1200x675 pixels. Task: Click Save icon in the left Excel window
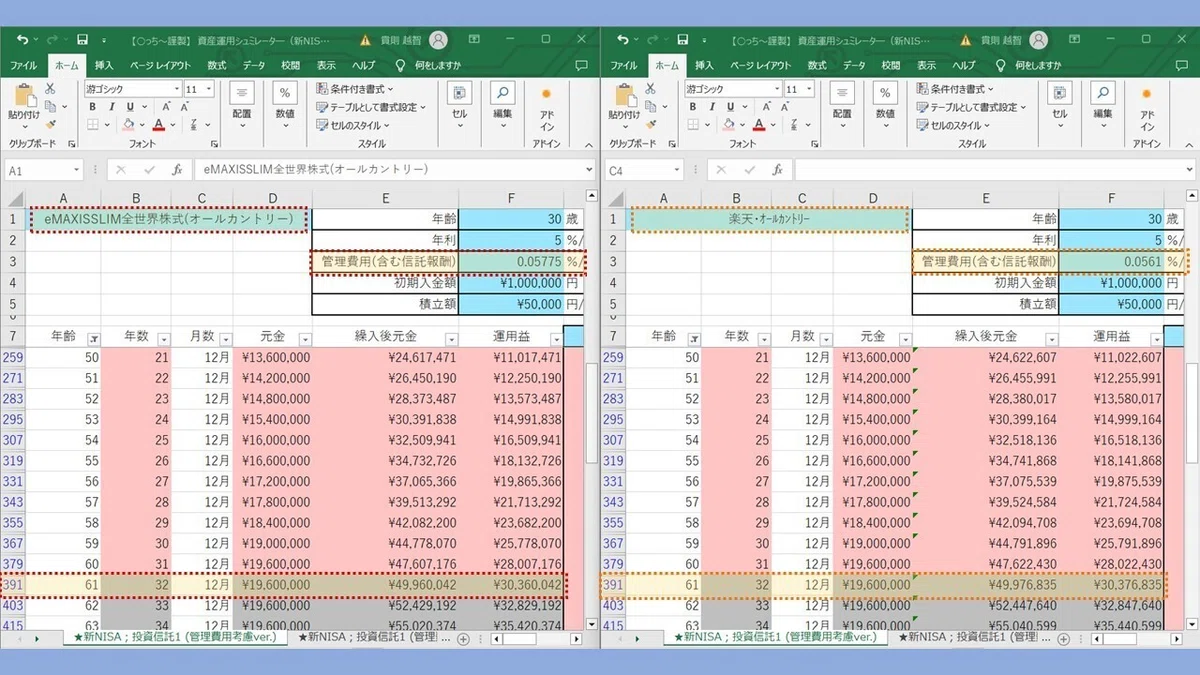click(82, 40)
